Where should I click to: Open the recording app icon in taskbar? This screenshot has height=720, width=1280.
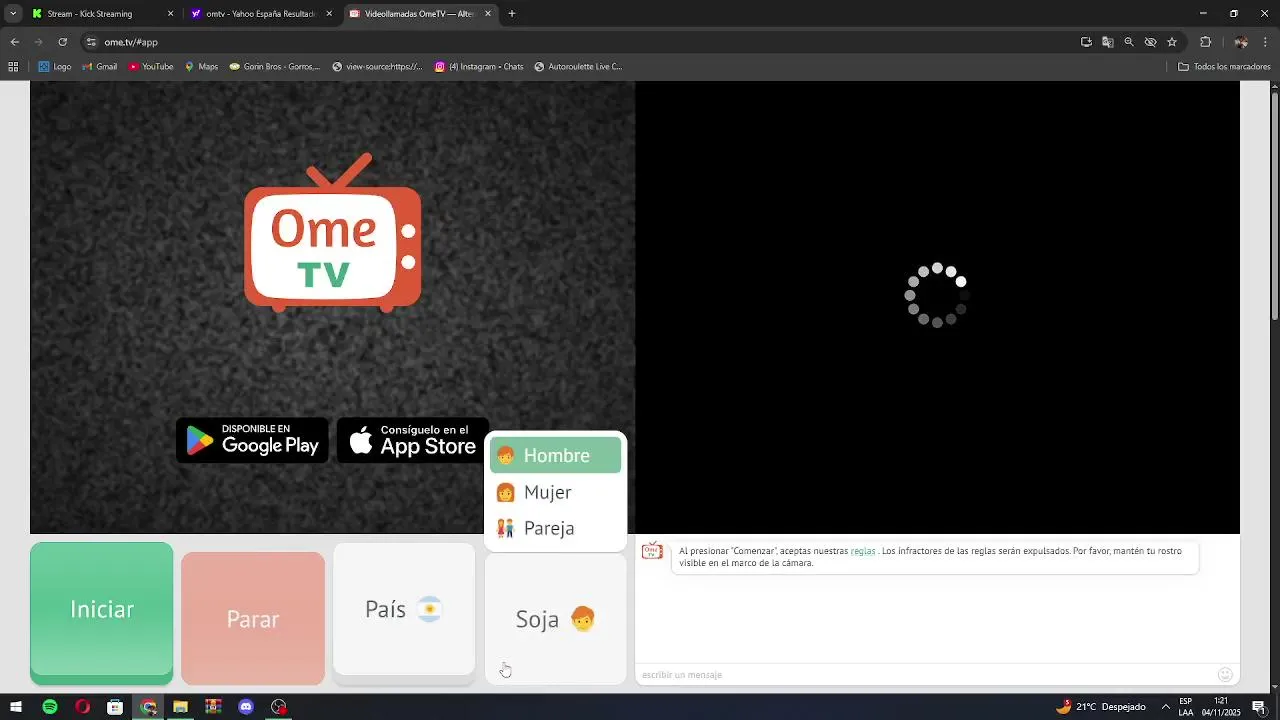coord(279,707)
